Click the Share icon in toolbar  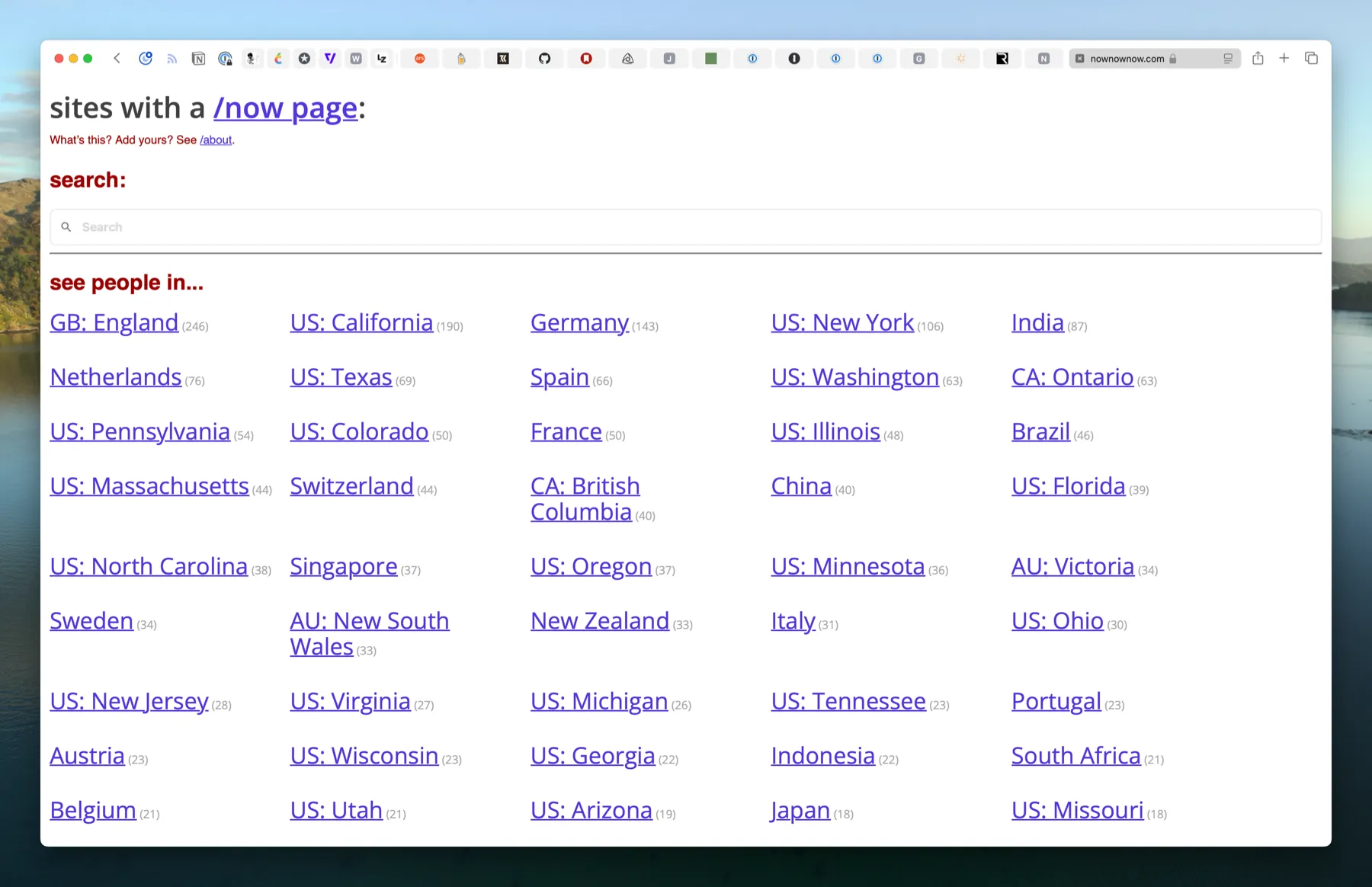coord(1258,58)
